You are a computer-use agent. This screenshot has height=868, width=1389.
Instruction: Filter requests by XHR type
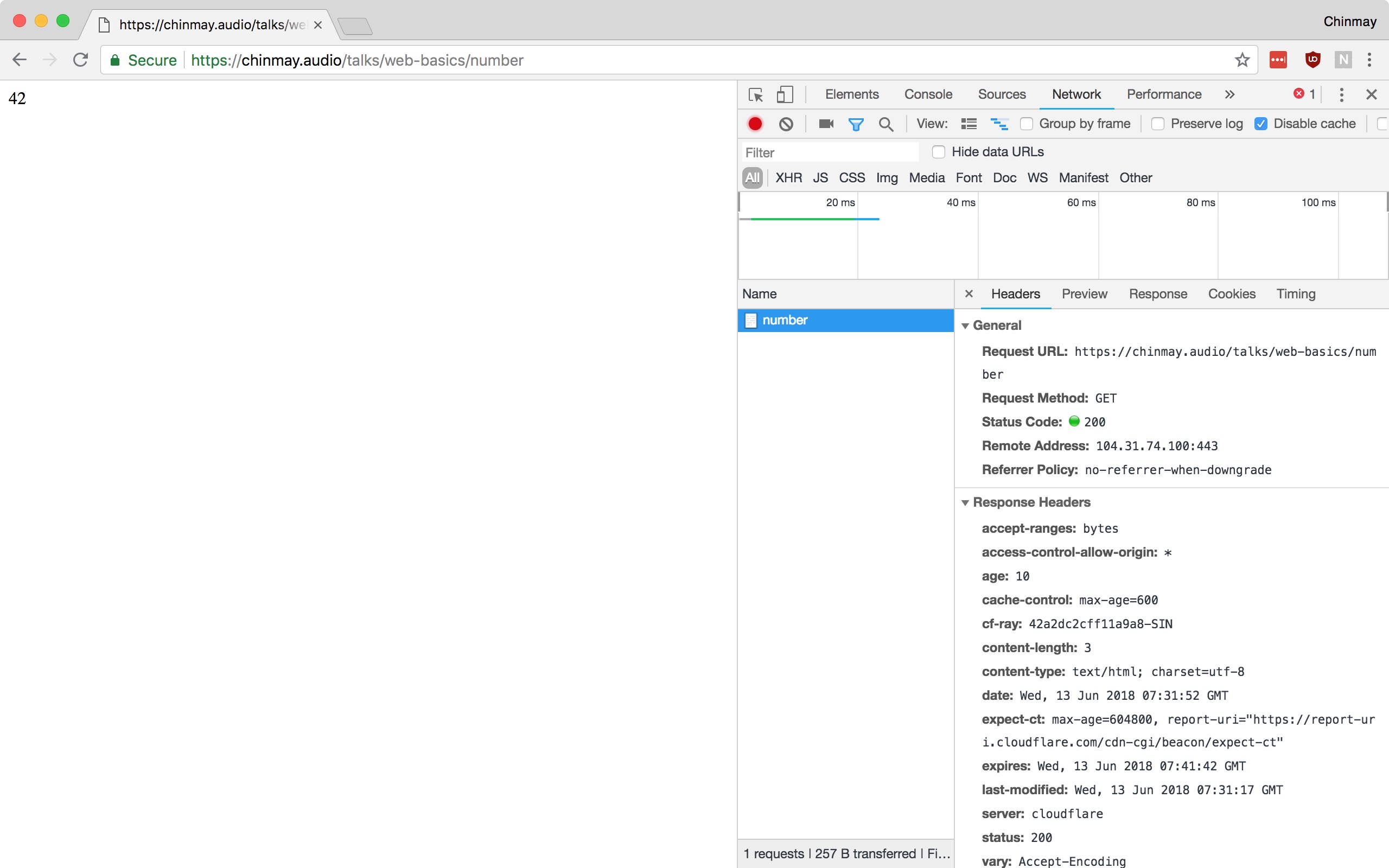(788, 177)
